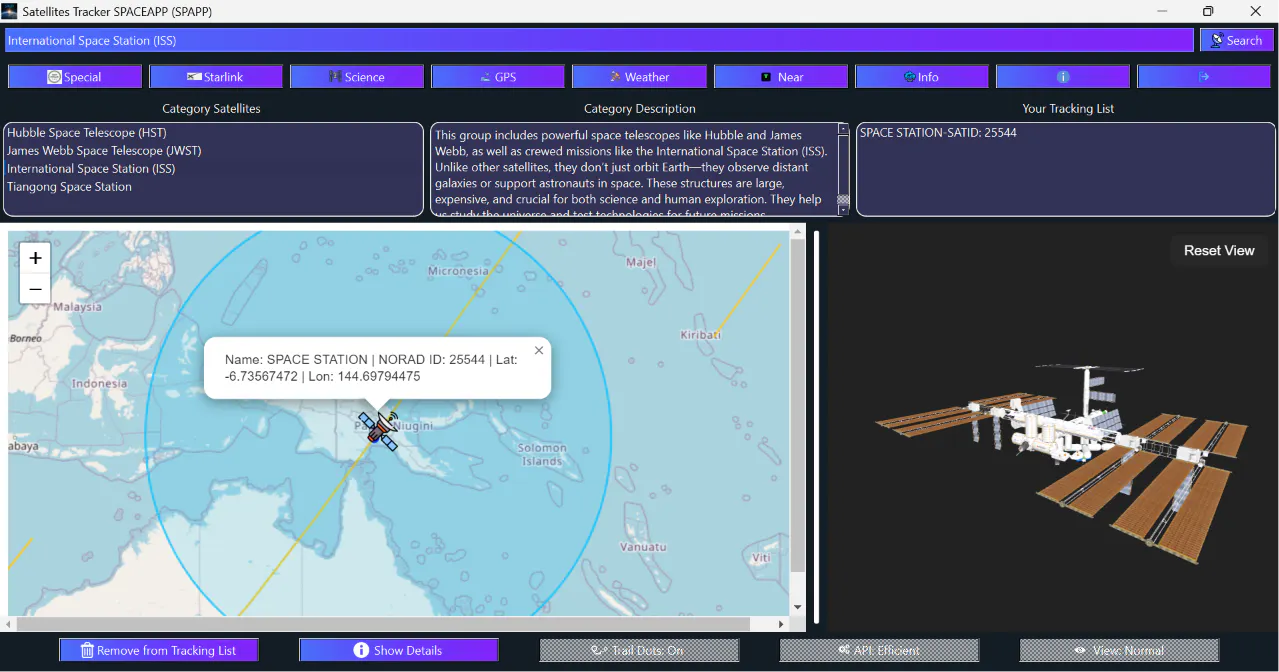1279x672 pixels.
Task: Open the Special satellites category
Action: (x=74, y=77)
